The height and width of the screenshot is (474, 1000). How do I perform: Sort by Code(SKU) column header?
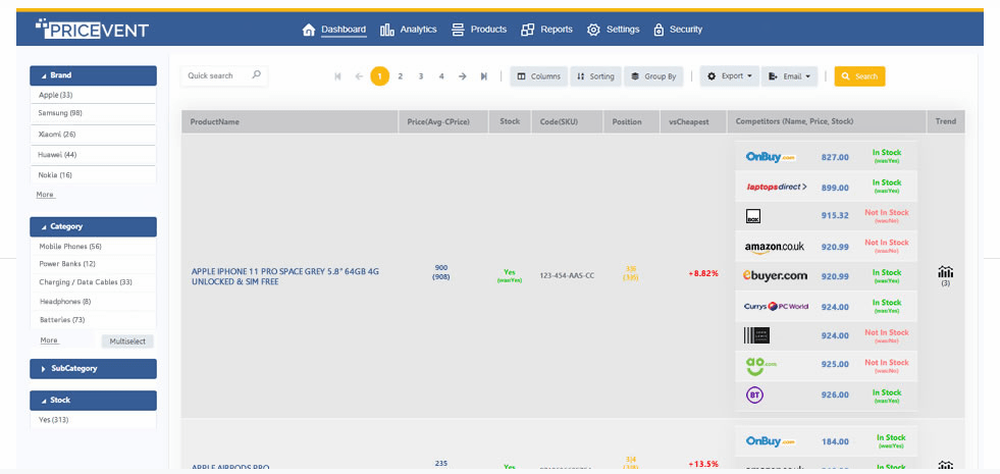point(567,122)
